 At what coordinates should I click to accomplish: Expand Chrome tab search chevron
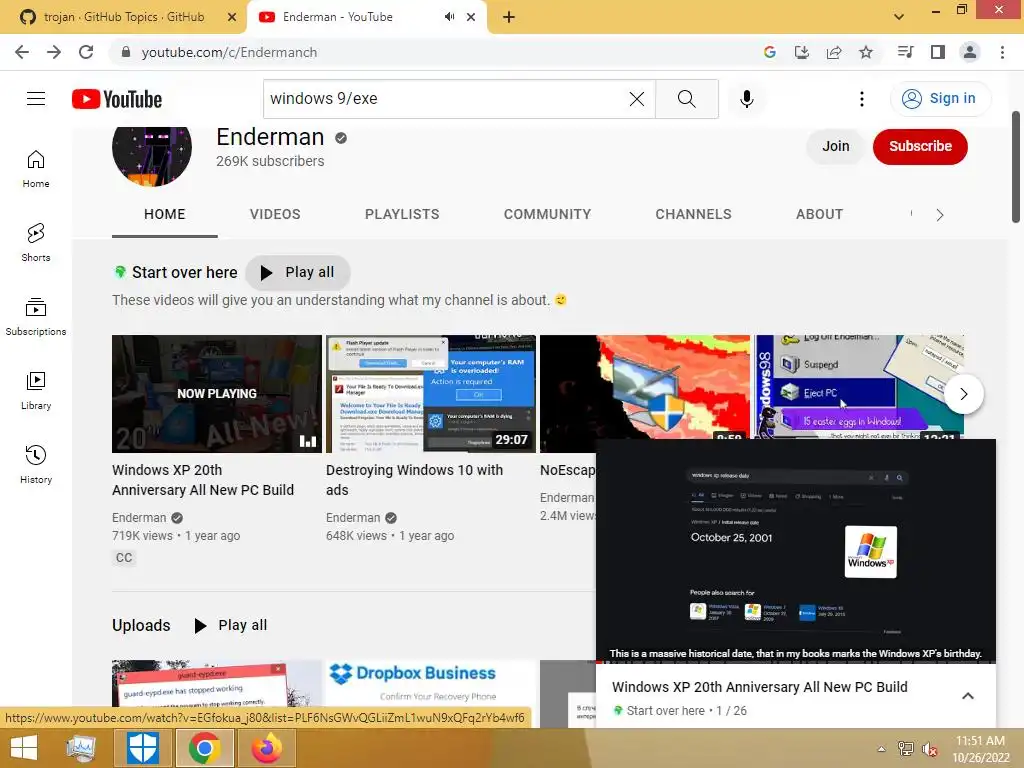(899, 17)
